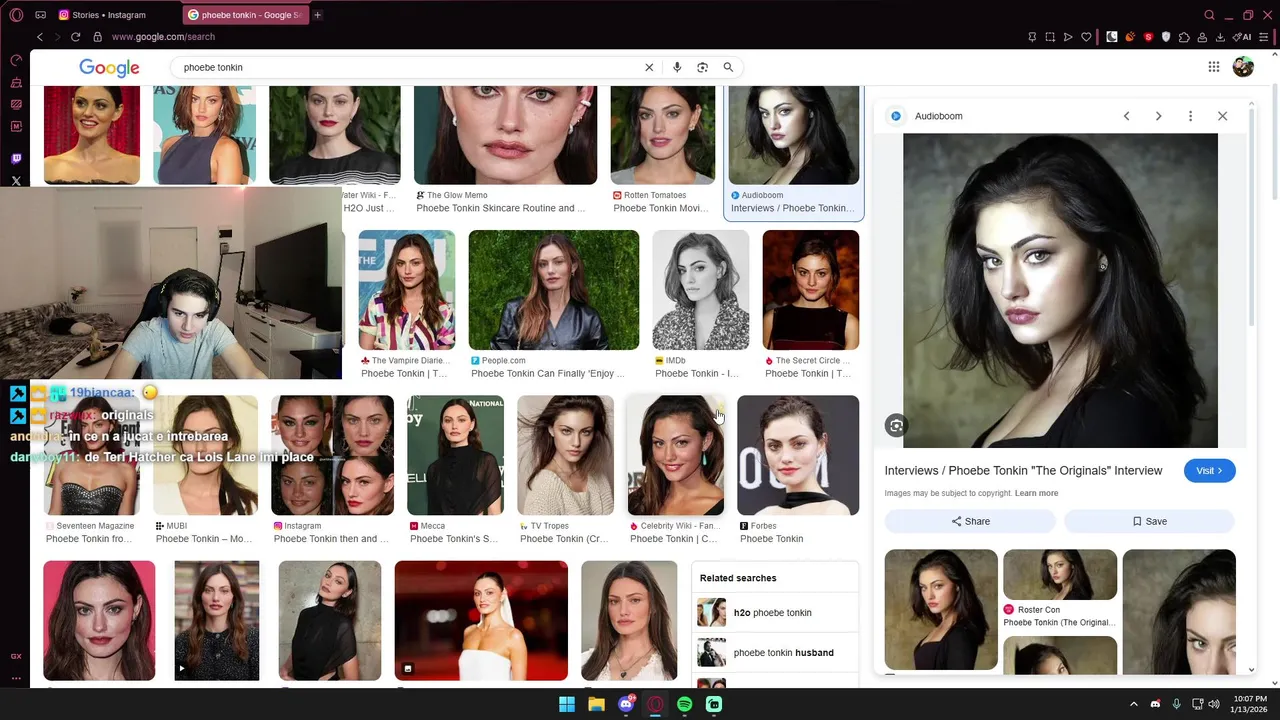Viewport: 1280px width, 720px height.
Task: Click the Google search magnifier button
Action: (728, 67)
